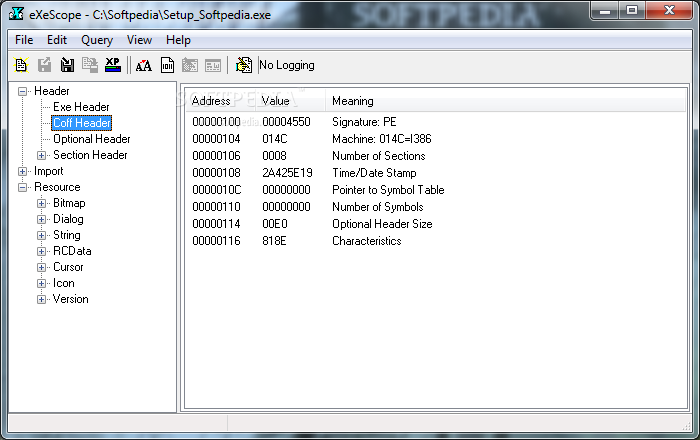Open the Edit menu
This screenshot has width=700, height=440.
tap(57, 40)
